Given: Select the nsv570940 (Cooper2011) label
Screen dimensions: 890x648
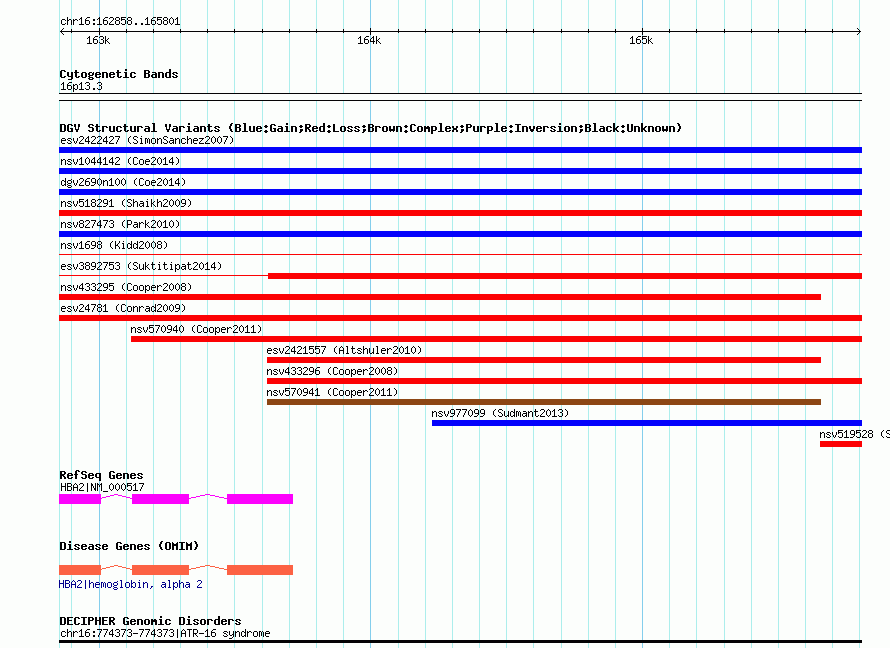Looking at the screenshot, I should tap(196, 329).
